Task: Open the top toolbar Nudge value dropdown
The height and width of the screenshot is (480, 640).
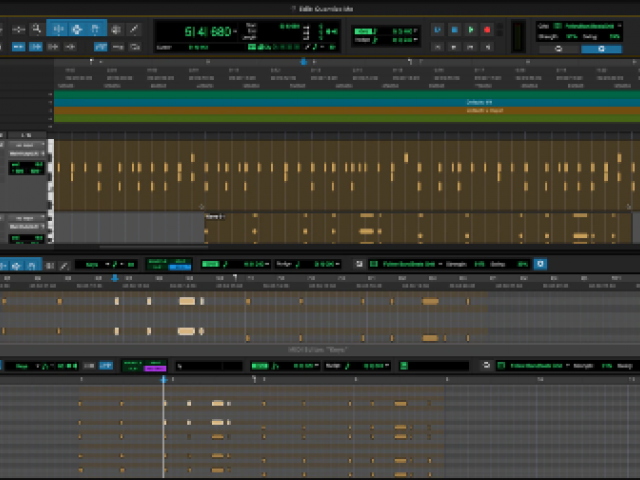Action: tap(416, 40)
